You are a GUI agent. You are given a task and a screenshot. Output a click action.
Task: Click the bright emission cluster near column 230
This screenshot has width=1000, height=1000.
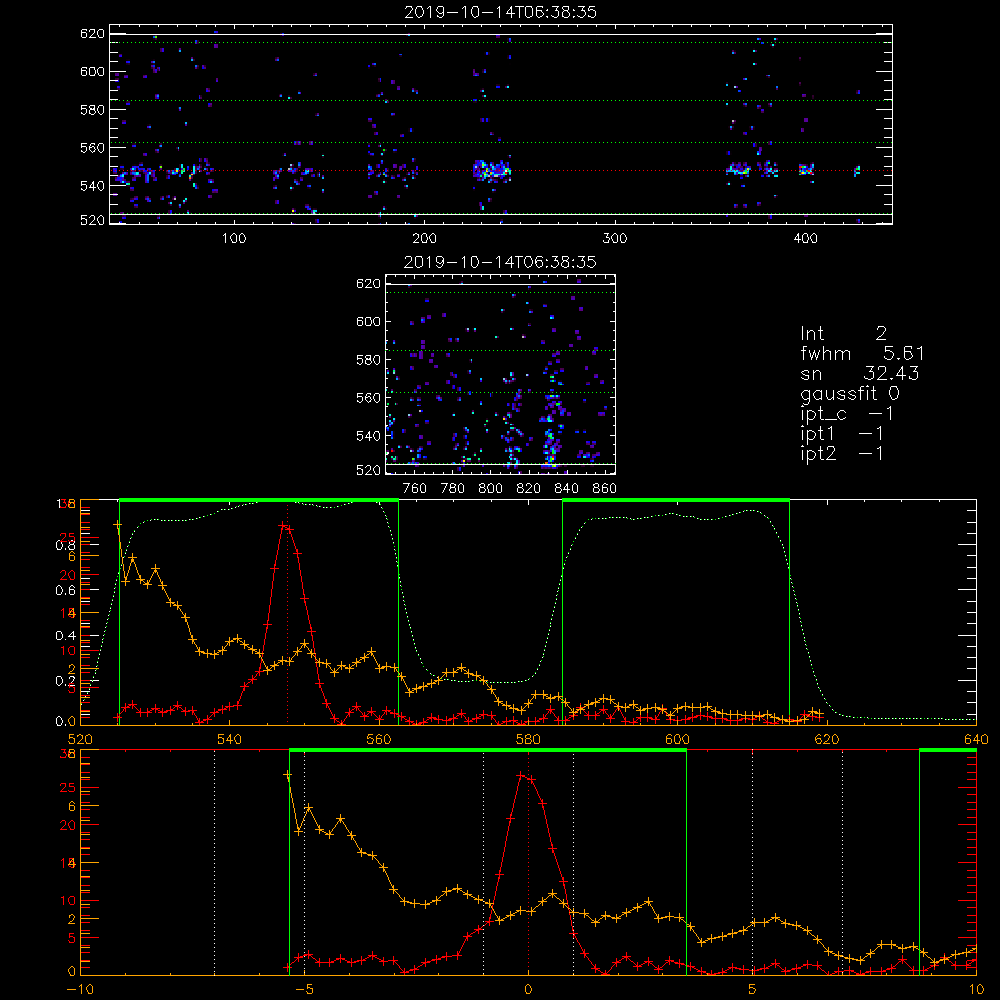tap(492, 170)
